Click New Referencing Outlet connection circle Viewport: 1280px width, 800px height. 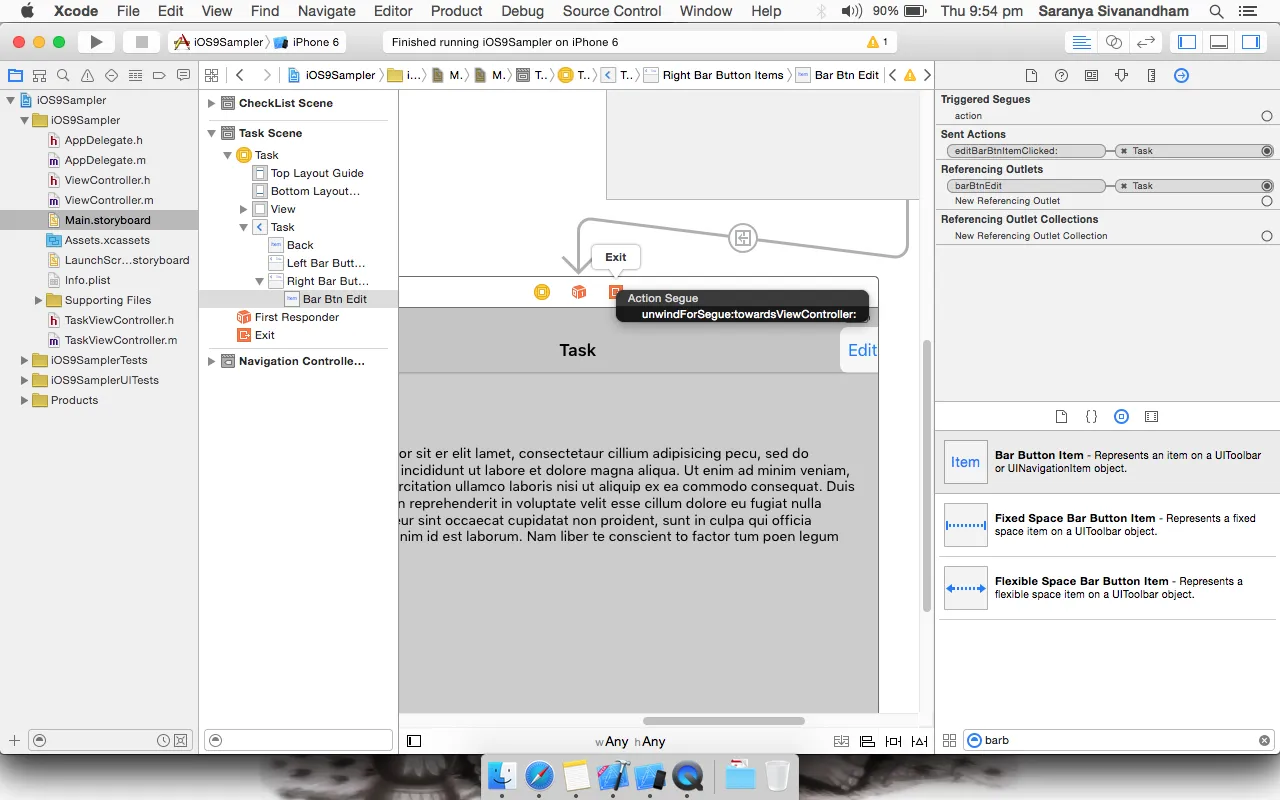coord(1267,201)
